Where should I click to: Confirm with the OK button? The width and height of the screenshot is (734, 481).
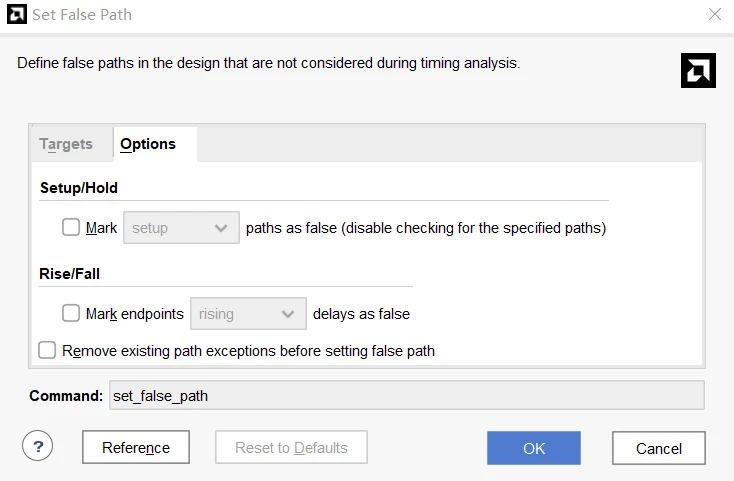[534, 448]
